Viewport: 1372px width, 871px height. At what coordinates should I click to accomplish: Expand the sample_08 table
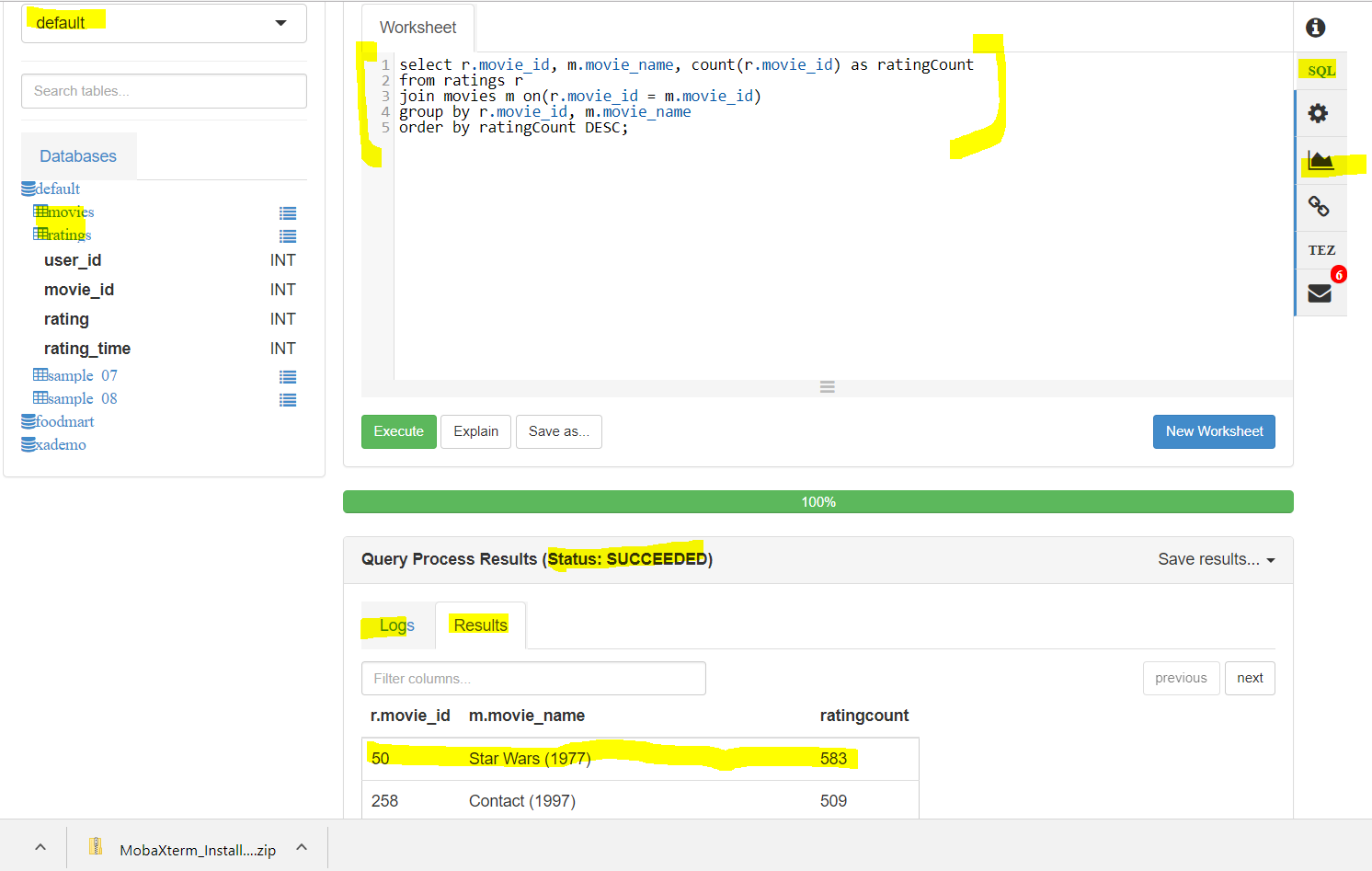coord(83,398)
